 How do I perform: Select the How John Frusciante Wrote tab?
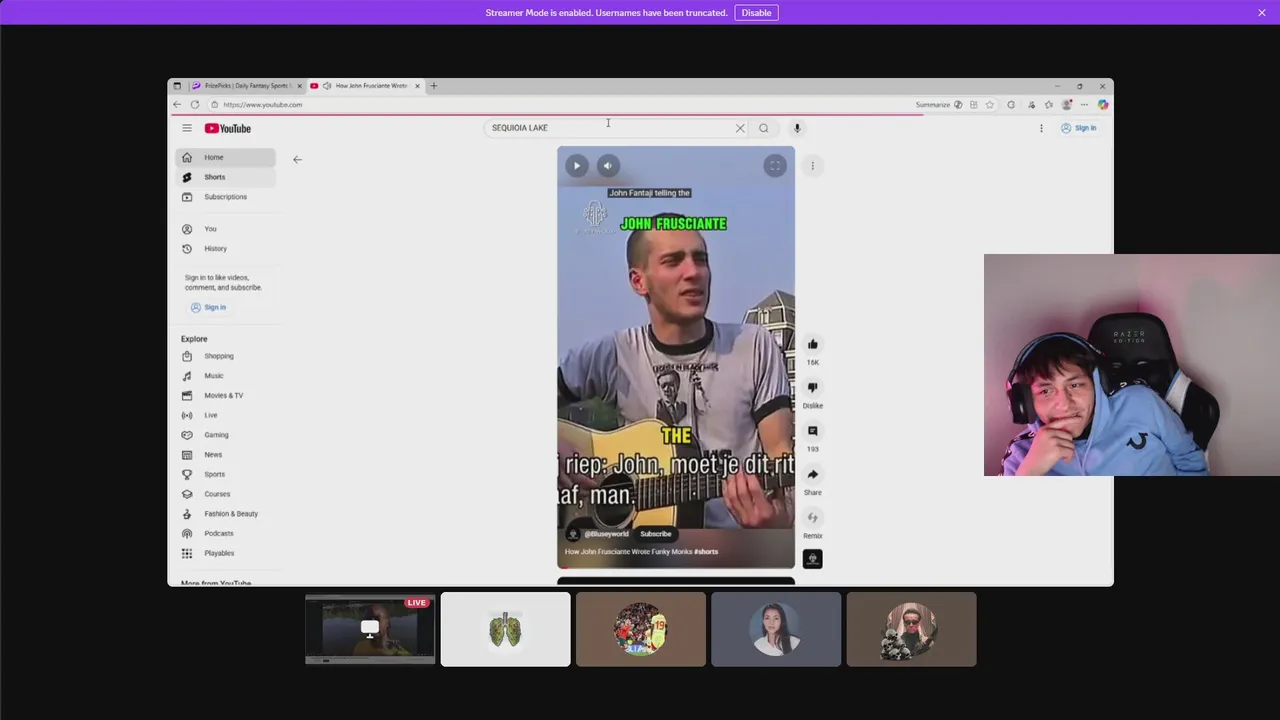click(x=364, y=86)
